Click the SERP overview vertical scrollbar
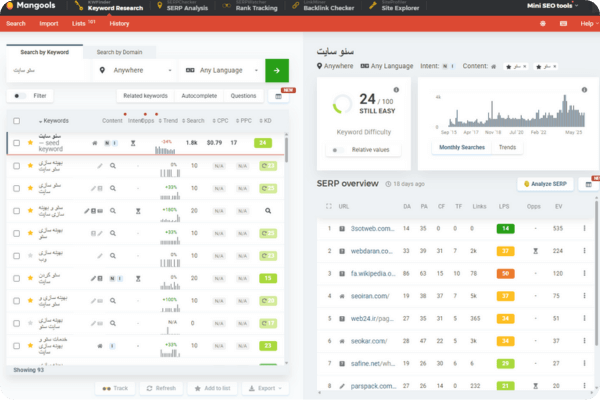The image size is (600, 400). (596, 274)
